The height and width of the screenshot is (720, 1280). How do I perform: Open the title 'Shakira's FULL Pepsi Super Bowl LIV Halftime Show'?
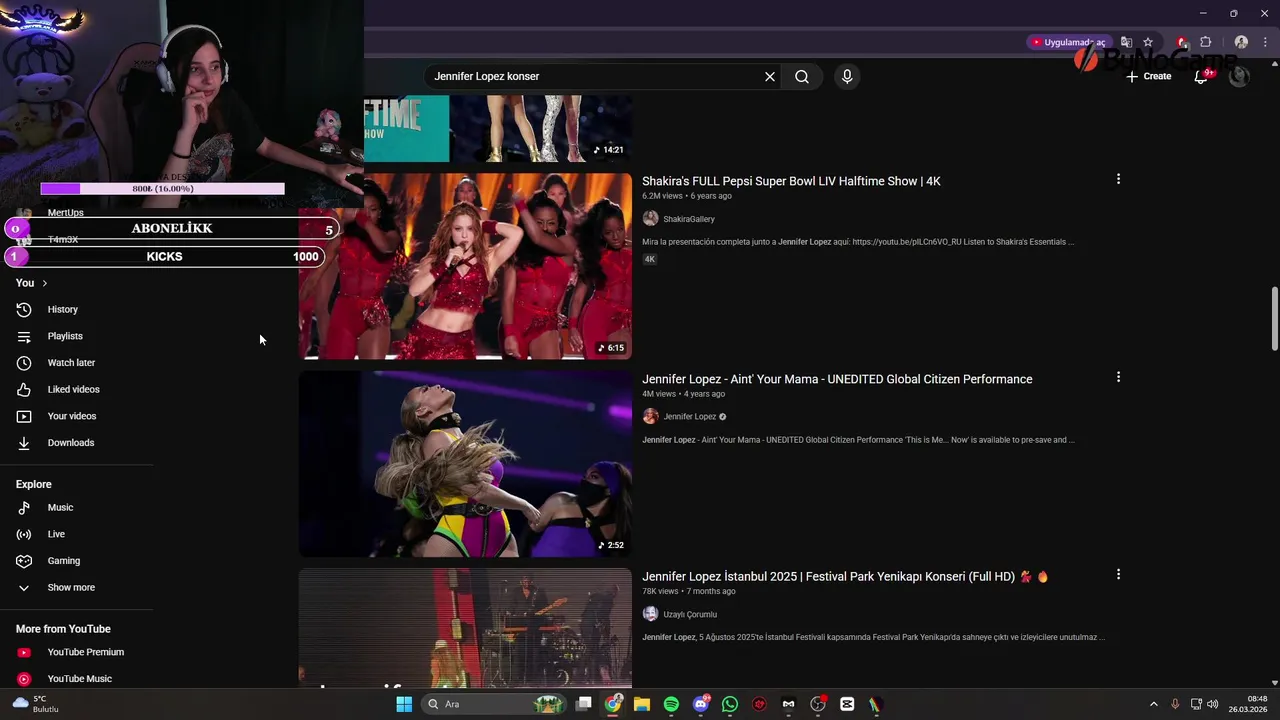(791, 181)
